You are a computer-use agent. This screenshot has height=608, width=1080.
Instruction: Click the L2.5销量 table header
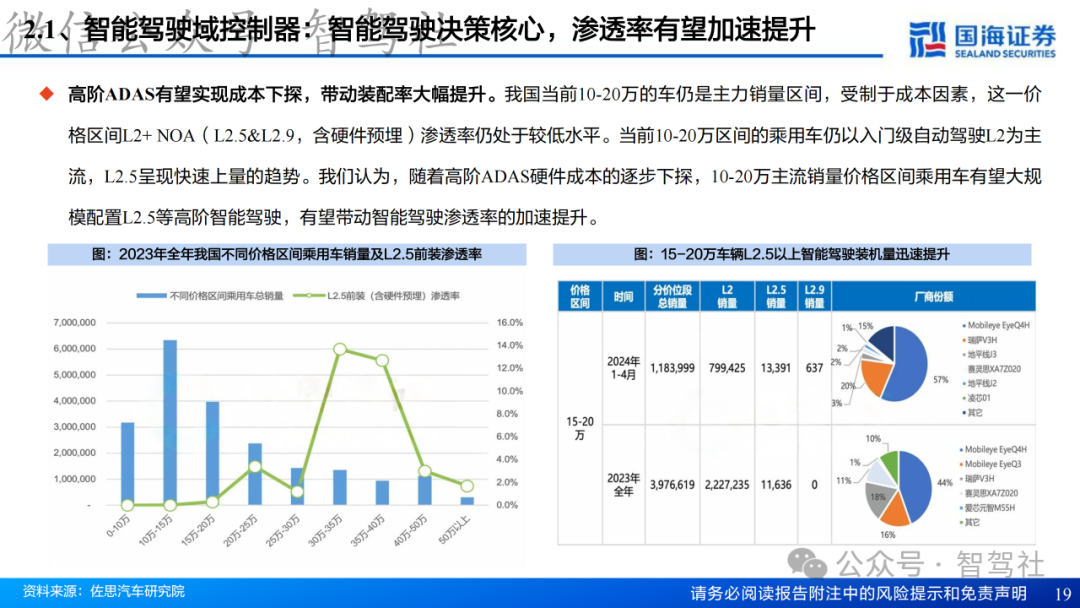(x=774, y=294)
